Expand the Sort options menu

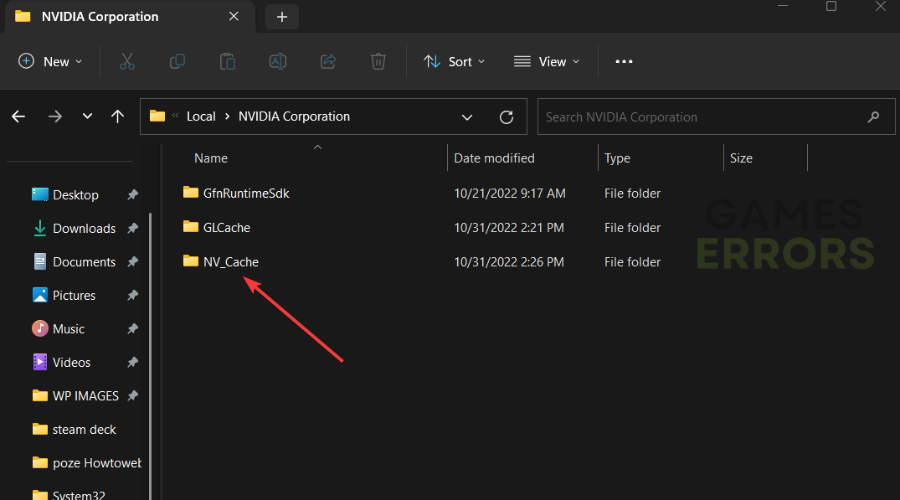[x=454, y=61]
